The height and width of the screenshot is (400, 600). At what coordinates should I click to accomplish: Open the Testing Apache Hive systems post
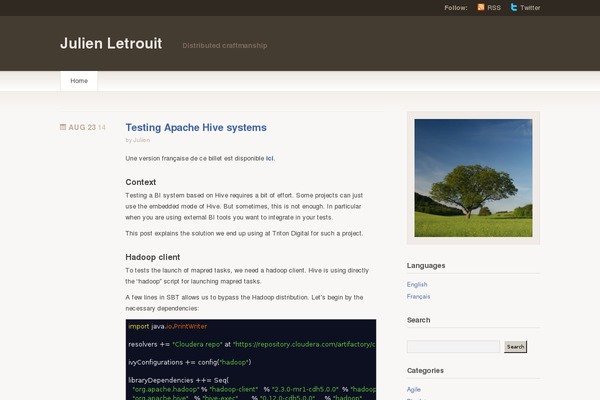[196, 127]
